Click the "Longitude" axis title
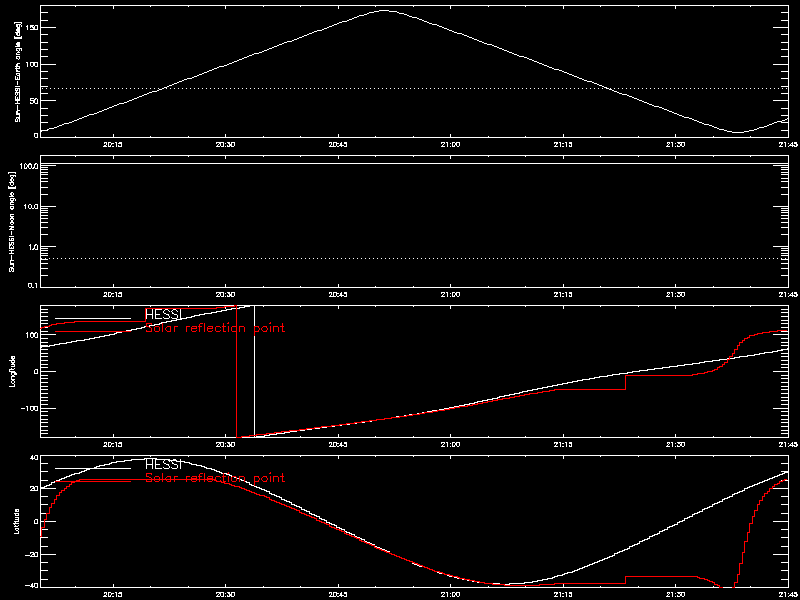The height and width of the screenshot is (600, 800). pyautogui.click(x=13, y=371)
